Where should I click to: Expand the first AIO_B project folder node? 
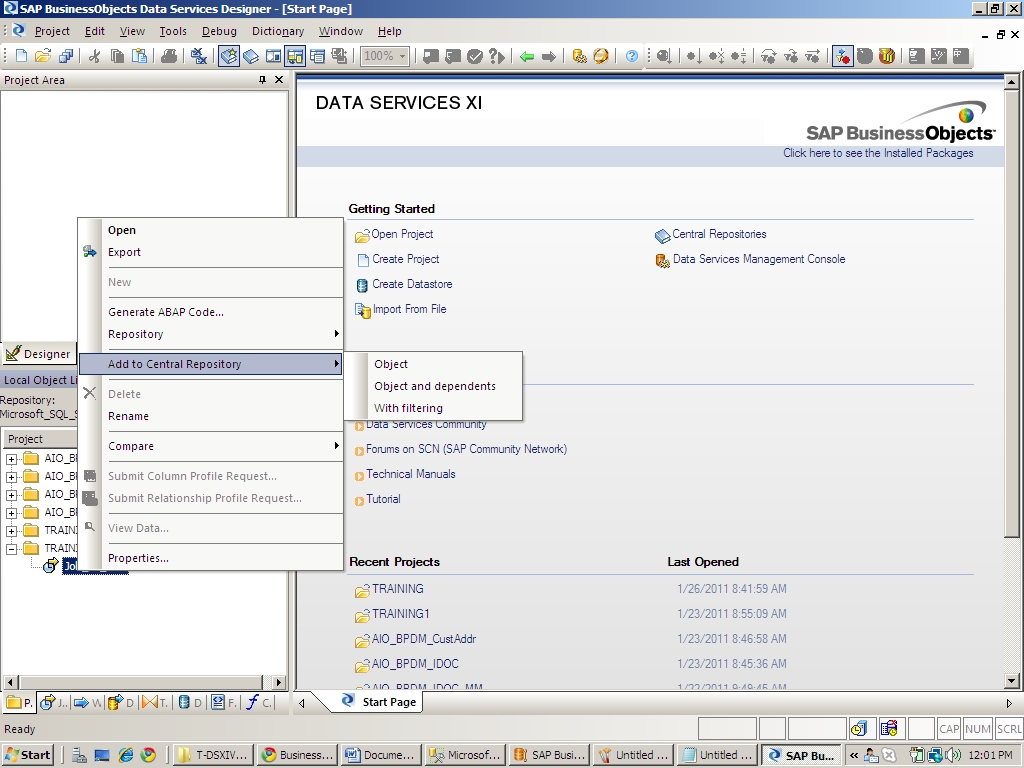coord(11,458)
